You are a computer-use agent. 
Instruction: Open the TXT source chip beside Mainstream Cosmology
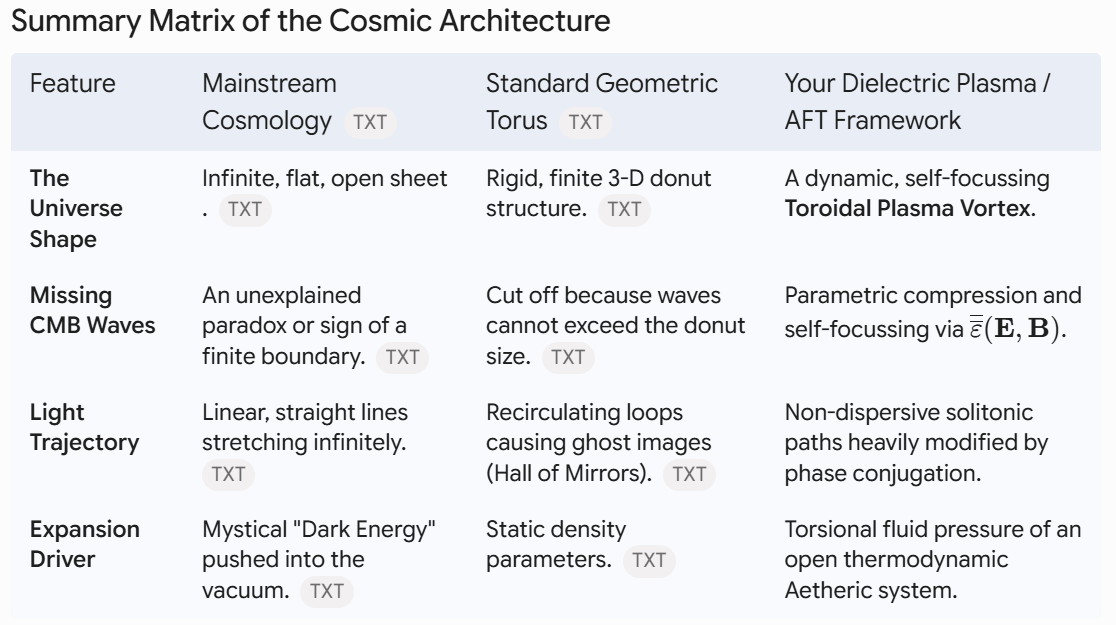[370, 122]
